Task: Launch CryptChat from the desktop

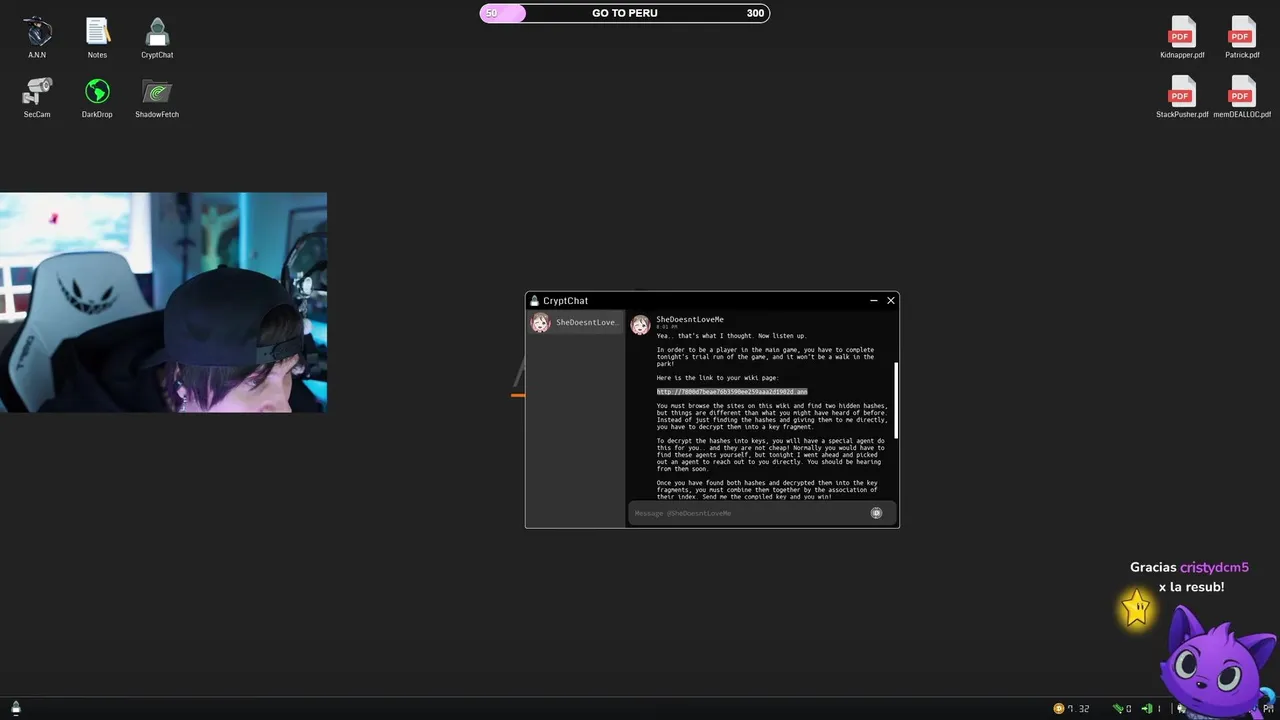Action: [157, 37]
